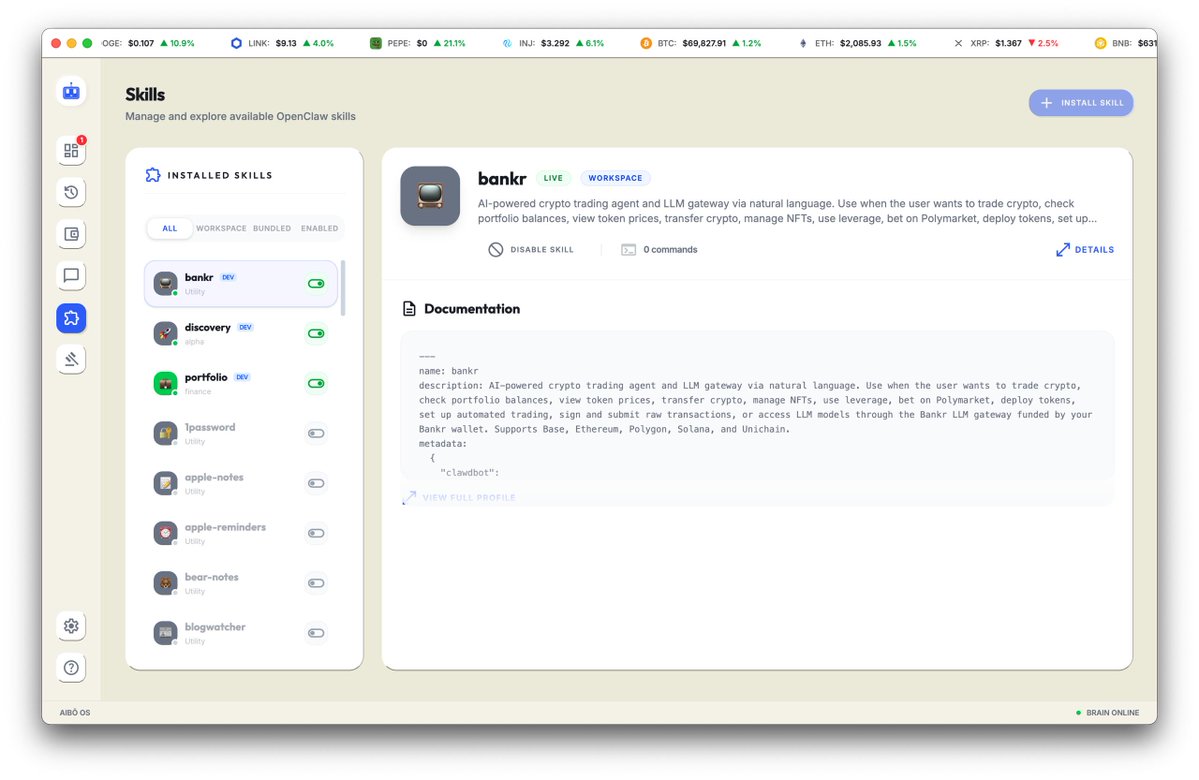Image resolution: width=1199 pixels, height=780 pixels.
Task: Click the blogwatcher skill icon
Action: pos(165,633)
